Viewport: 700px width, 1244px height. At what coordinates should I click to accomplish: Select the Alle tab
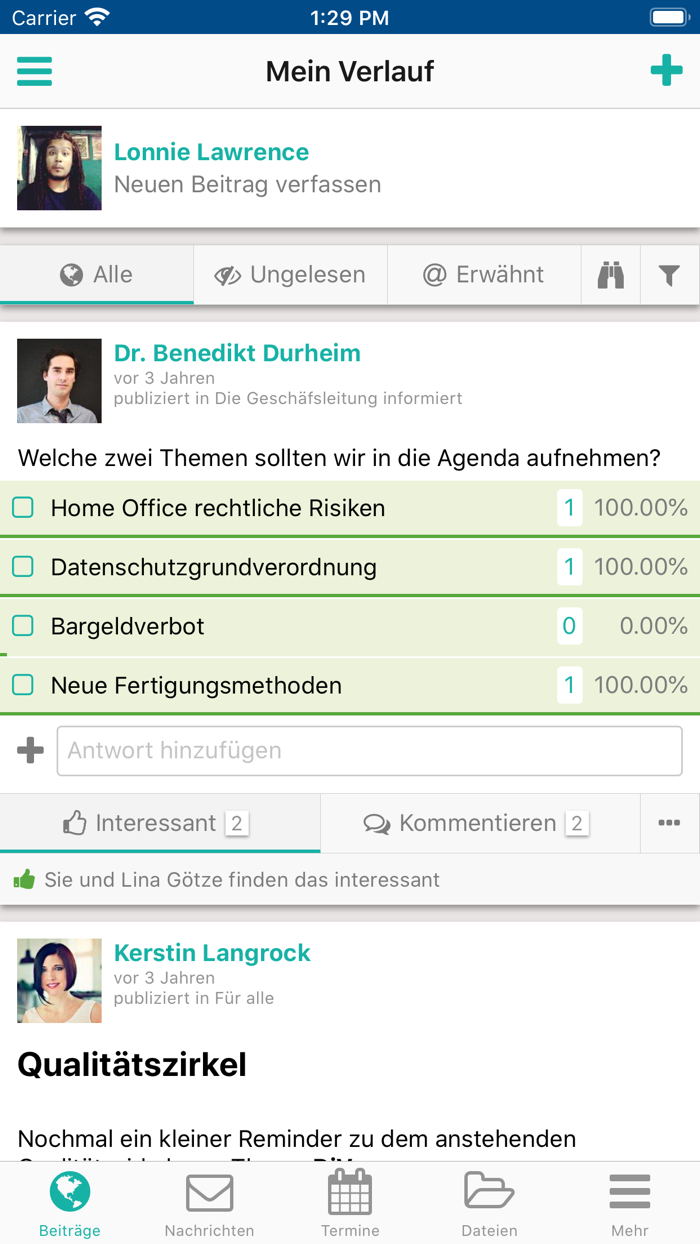click(x=96, y=274)
